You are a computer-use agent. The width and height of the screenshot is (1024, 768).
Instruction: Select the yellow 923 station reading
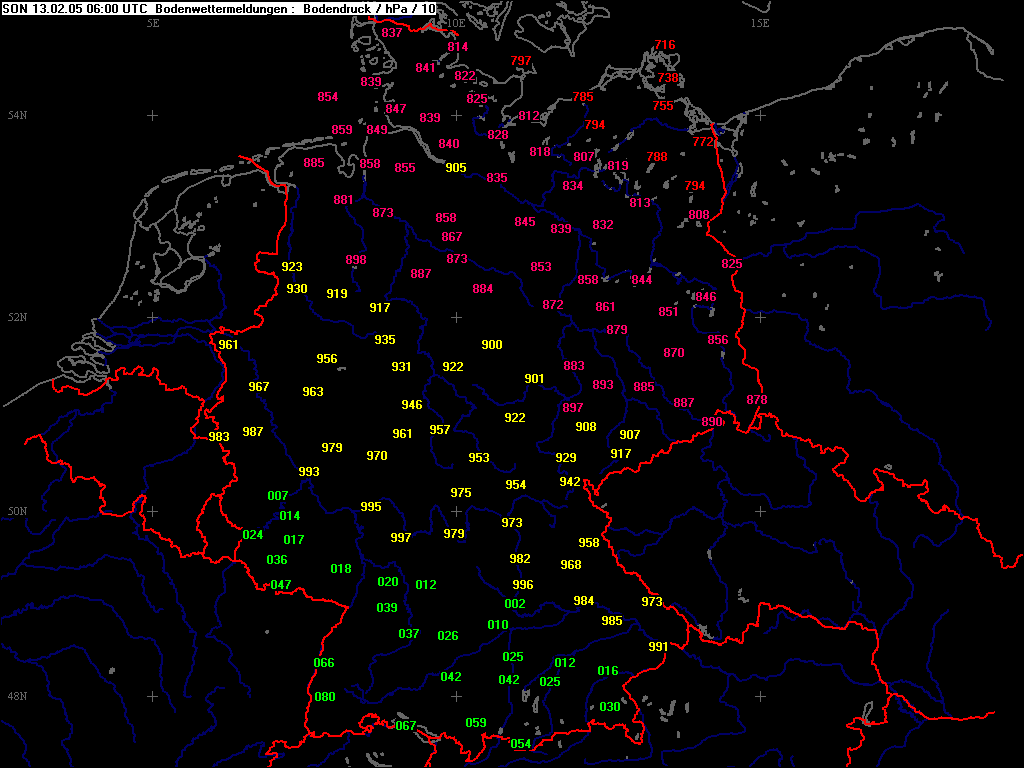(292, 267)
